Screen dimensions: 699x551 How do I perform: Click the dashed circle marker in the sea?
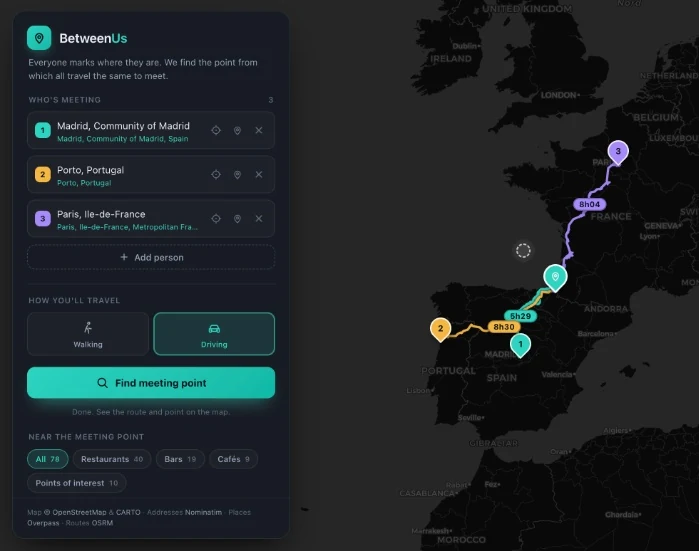coord(523,251)
